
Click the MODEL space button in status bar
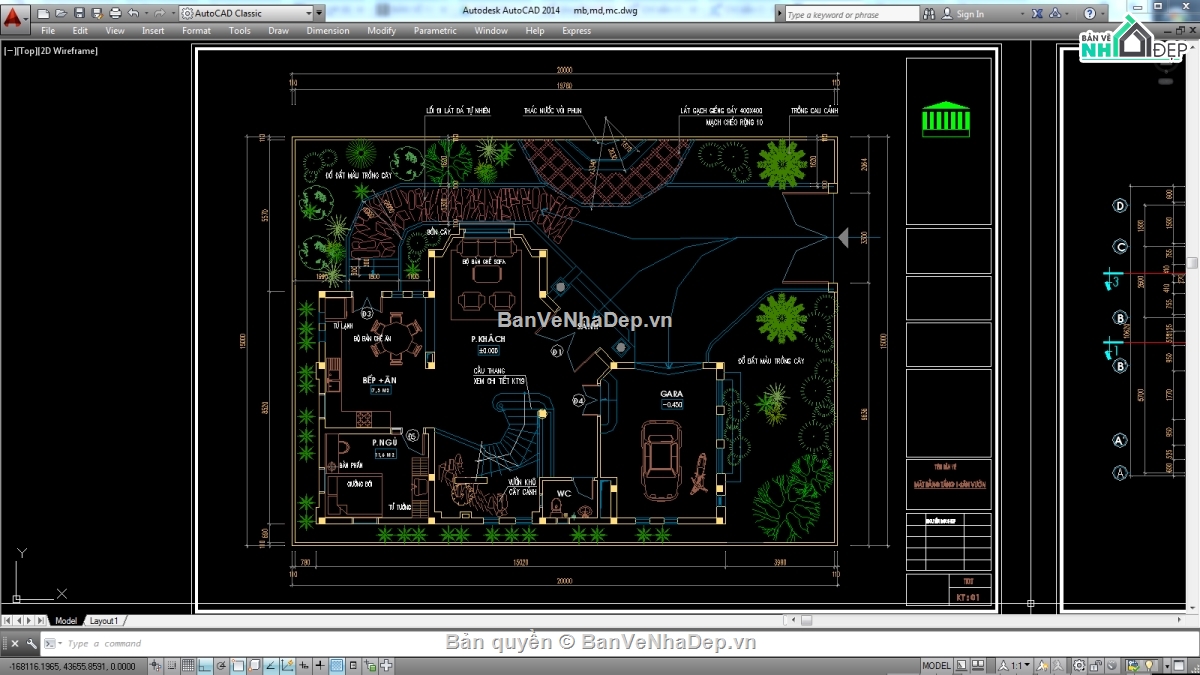[936, 666]
